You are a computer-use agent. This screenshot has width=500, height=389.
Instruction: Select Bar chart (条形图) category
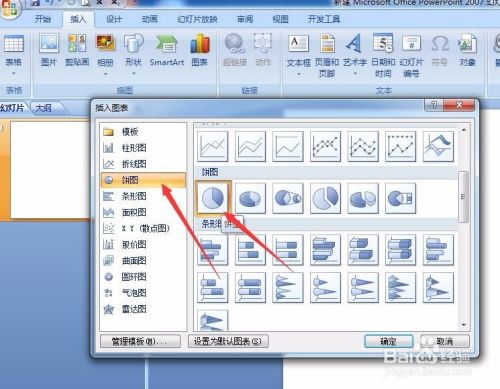click(143, 196)
